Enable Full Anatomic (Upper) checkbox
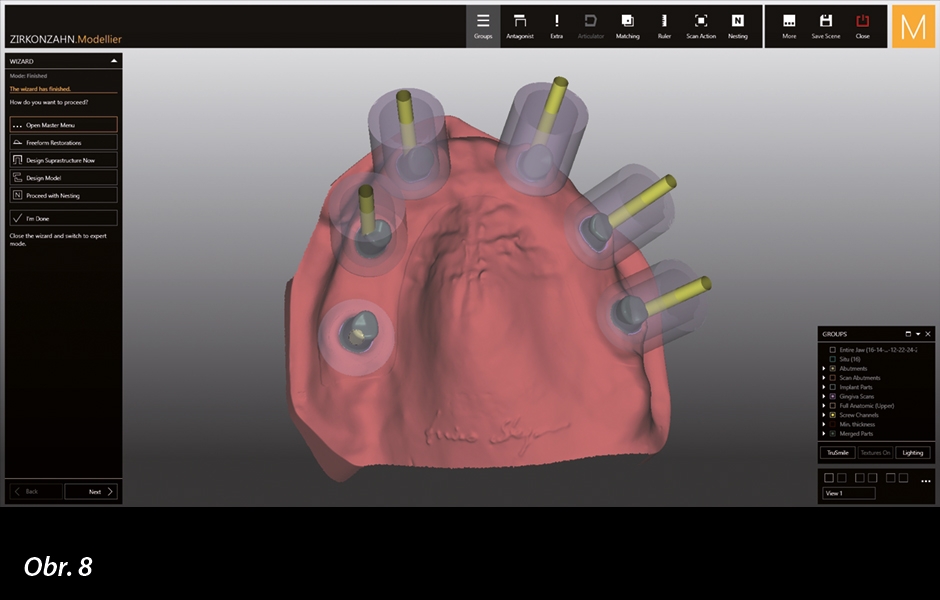Viewport: 940px width, 600px height. coord(832,405)
